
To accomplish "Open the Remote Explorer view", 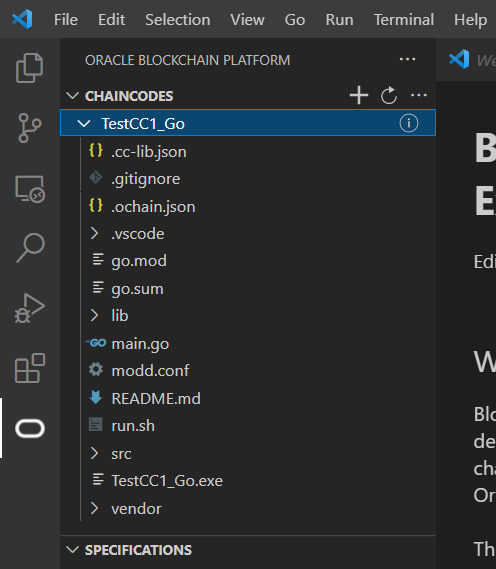I will point(30,189).
